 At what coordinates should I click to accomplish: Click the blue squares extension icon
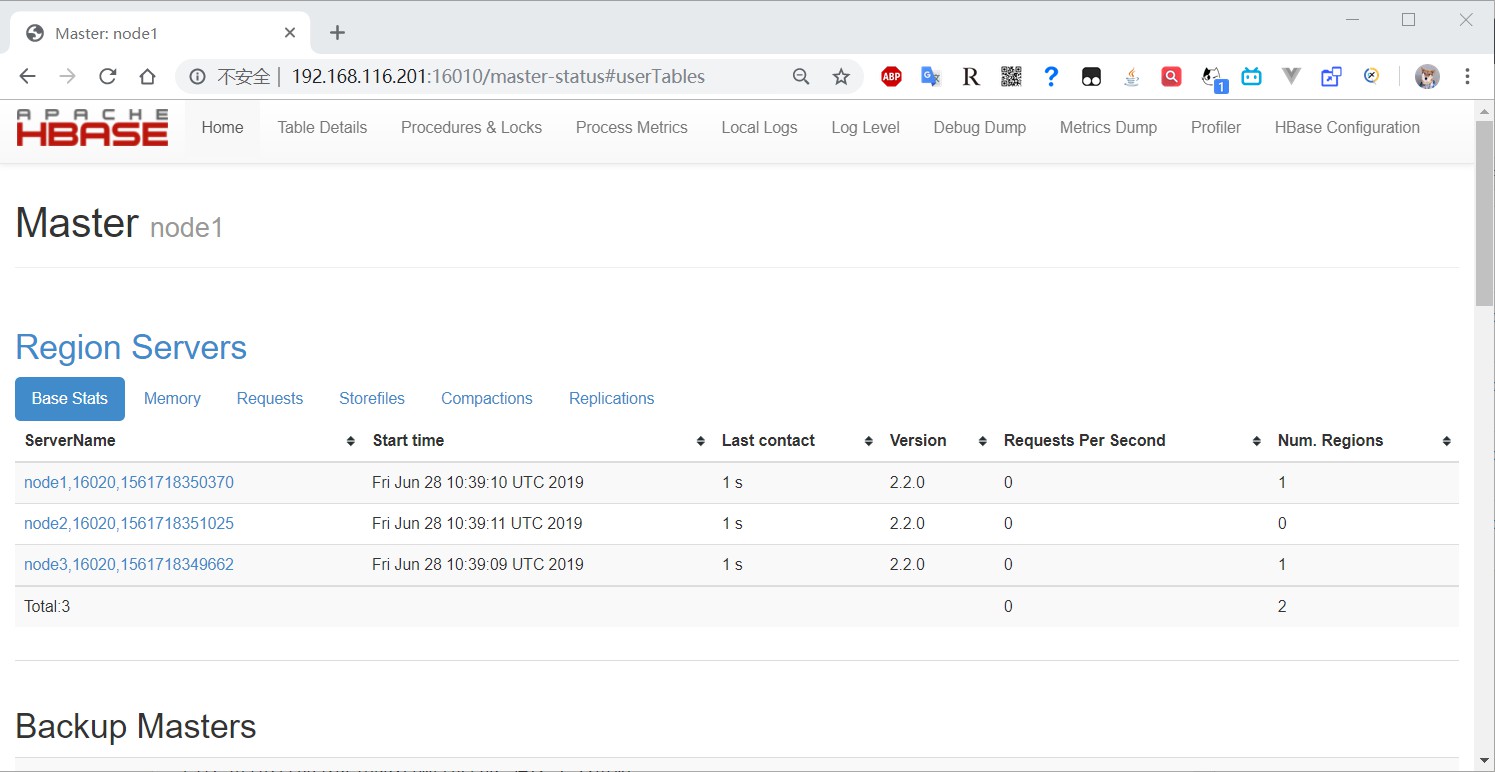coord(1331,77)
